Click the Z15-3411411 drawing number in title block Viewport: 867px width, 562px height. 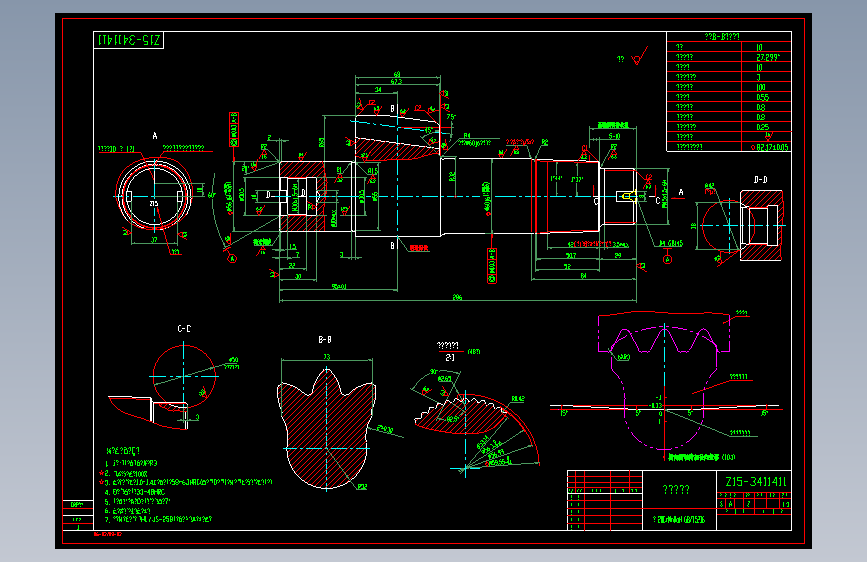click(755, 481)
